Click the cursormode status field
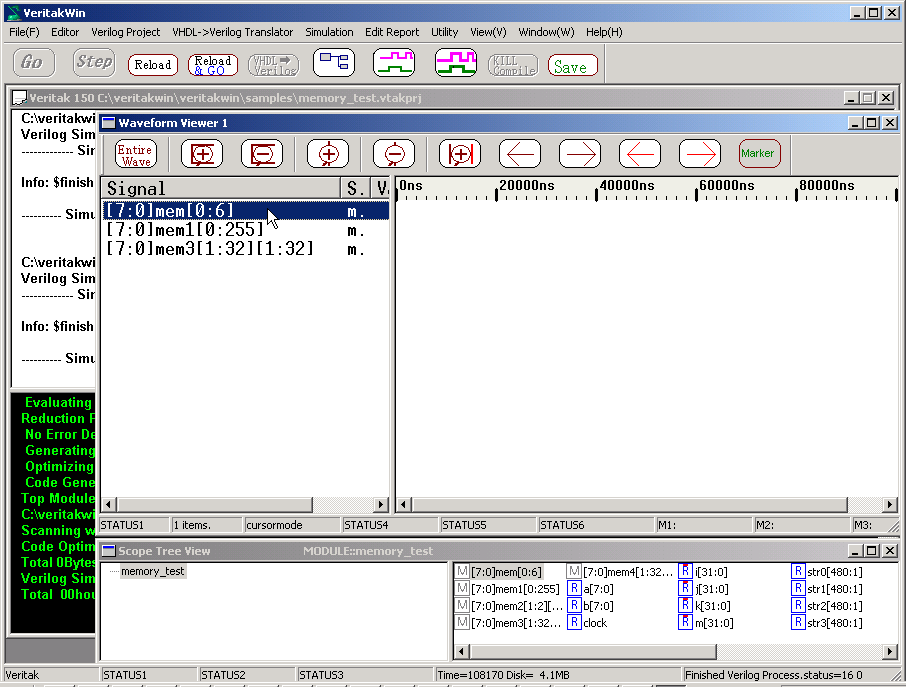 pyautogui.click(x=291, y=525)
